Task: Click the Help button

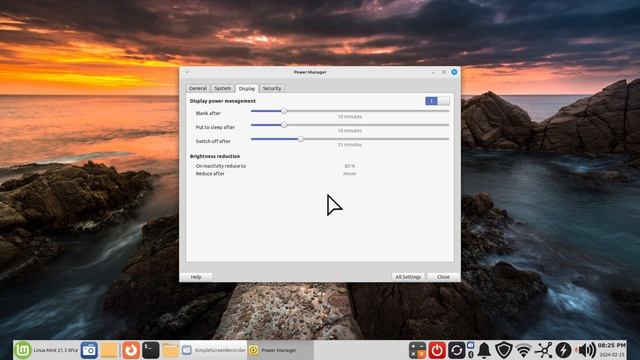Action: pos(196,277)
